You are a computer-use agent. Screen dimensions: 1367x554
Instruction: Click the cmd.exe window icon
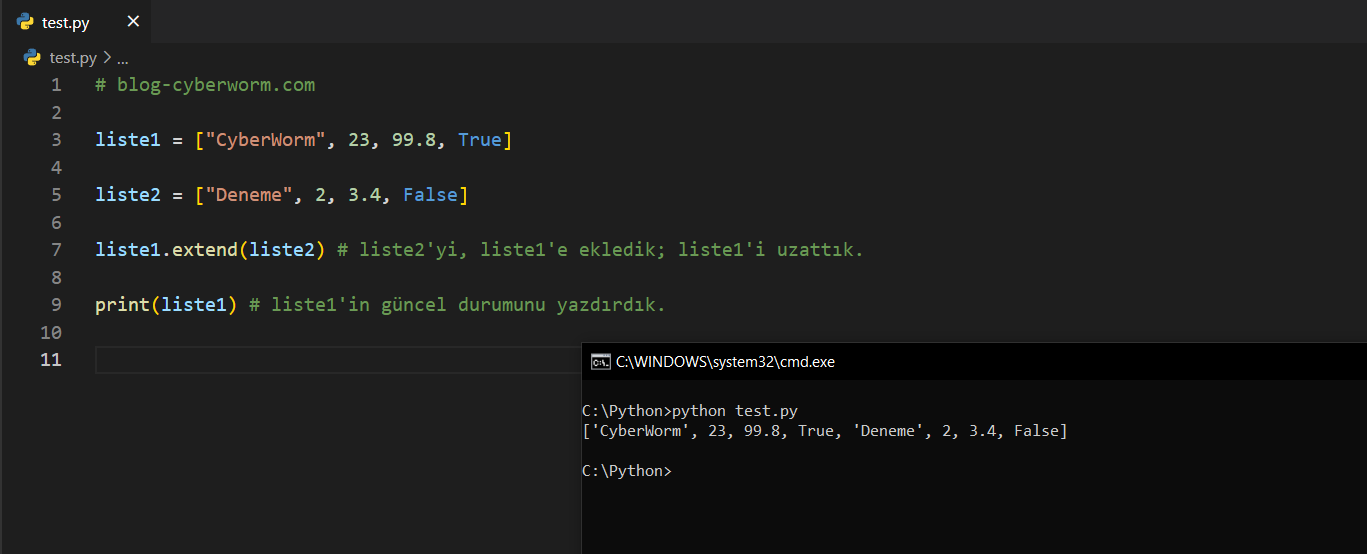click(600, 362)
